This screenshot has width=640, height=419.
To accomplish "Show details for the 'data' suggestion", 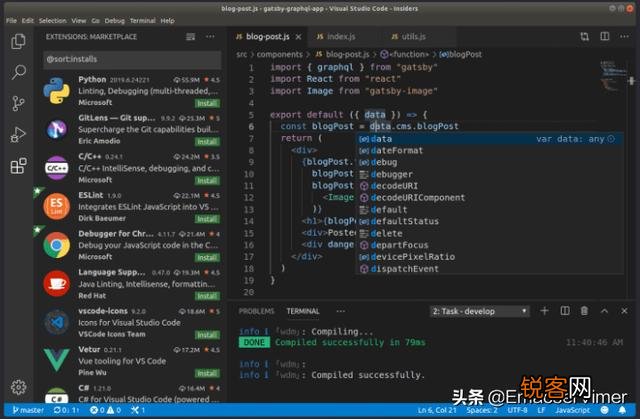I will (x=611, y=139).
